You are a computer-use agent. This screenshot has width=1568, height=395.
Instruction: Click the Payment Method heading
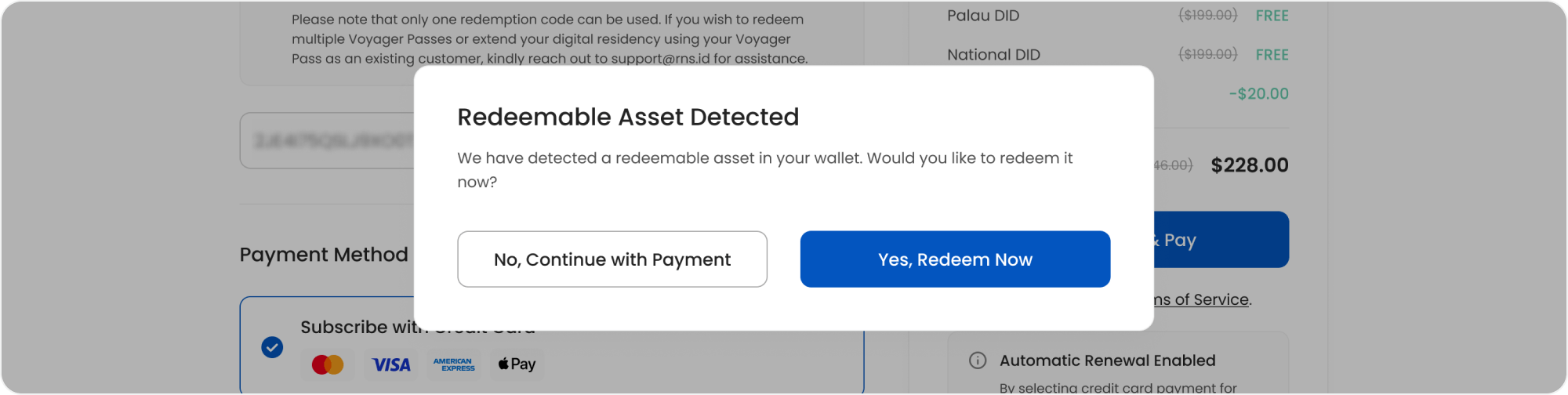click(324, 255)
